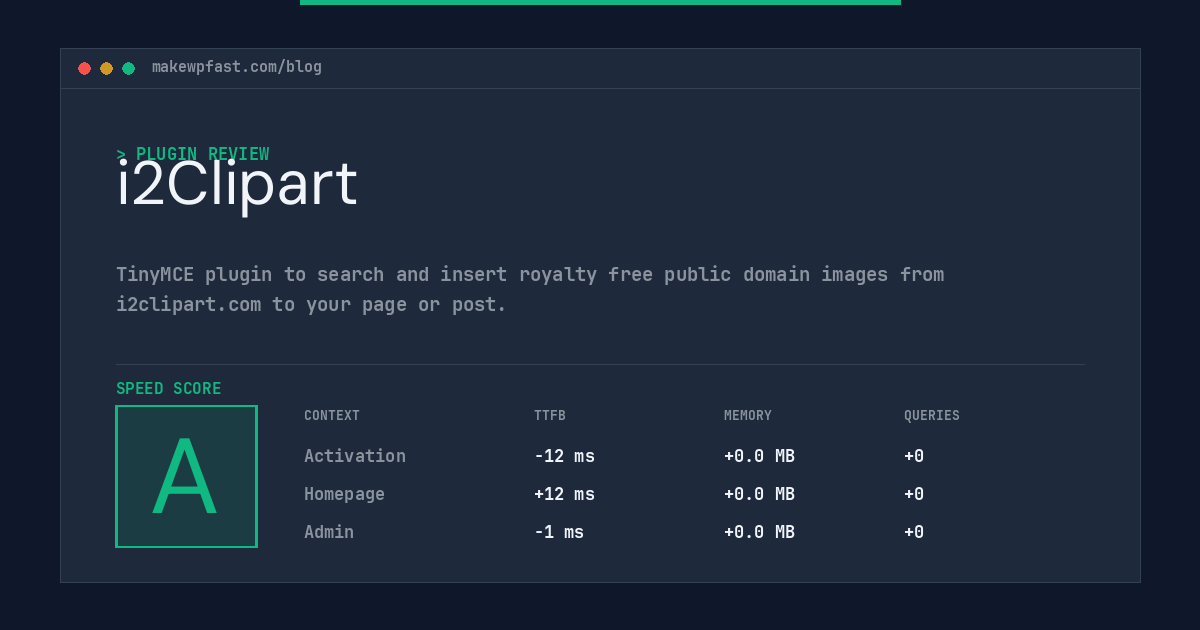
Task: Click the Activation memory +0.0 MB value
Action: click(759, 456)
